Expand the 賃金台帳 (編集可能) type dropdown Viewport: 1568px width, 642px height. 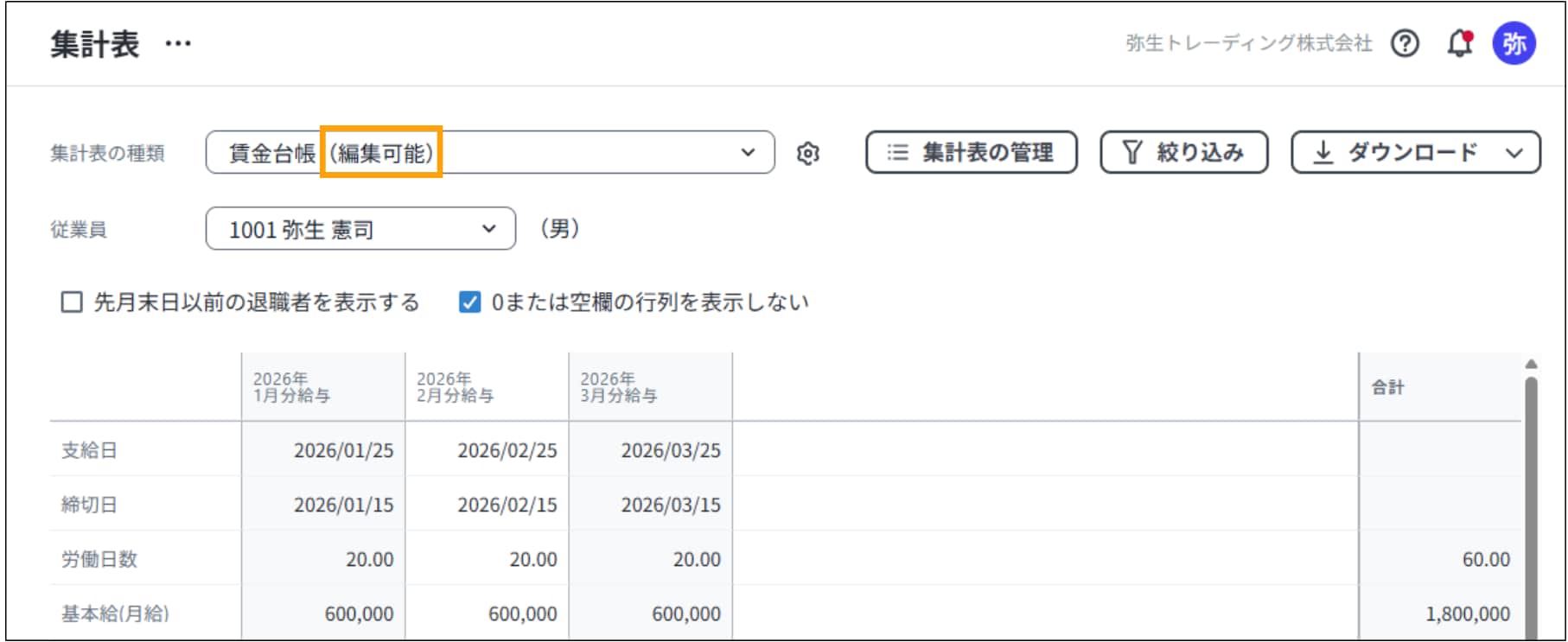pyautogui.click(x=490, y=153)
